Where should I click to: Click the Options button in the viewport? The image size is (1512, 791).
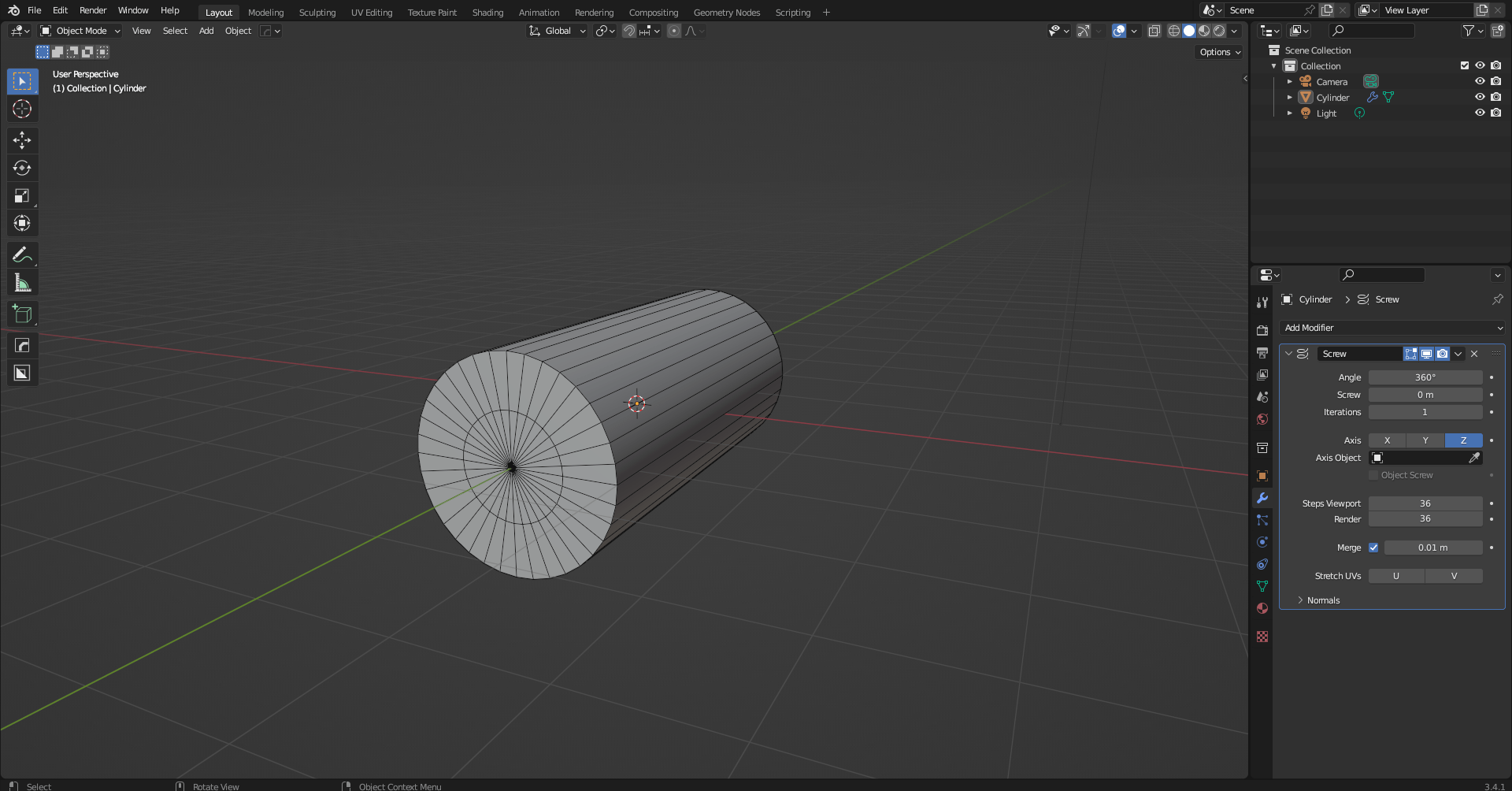pos(1217,51)
